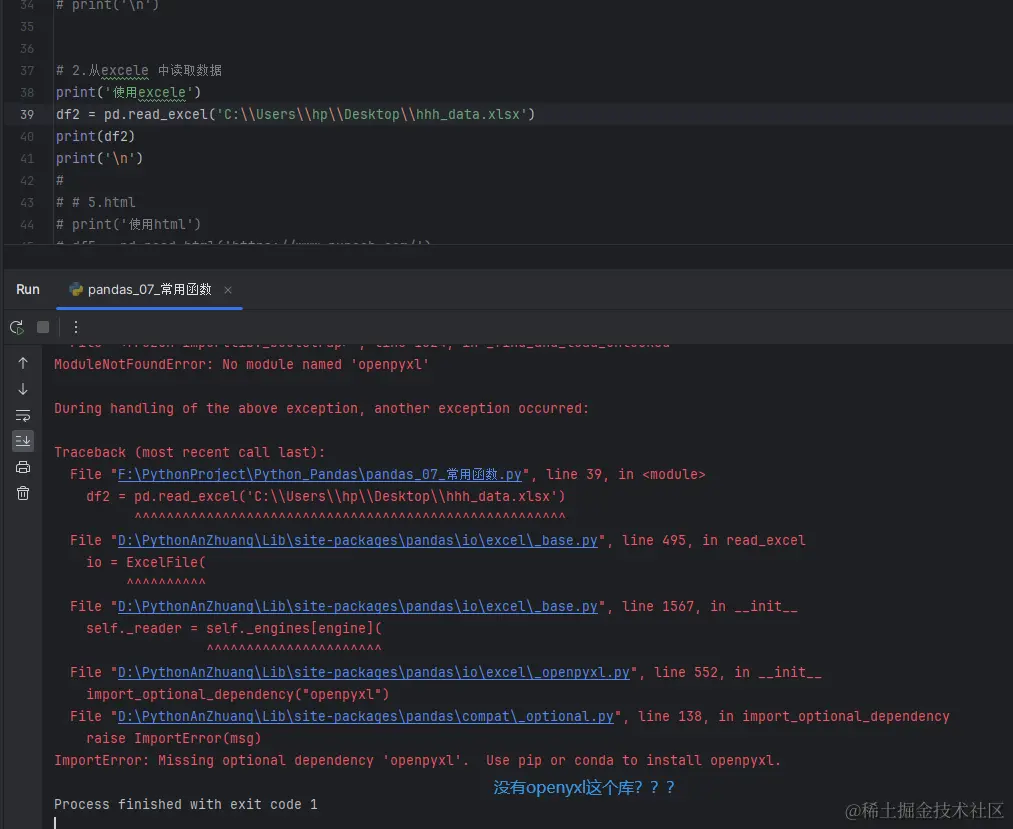
Task: Toggle soft-wrap in console
Action: [23, 415]
